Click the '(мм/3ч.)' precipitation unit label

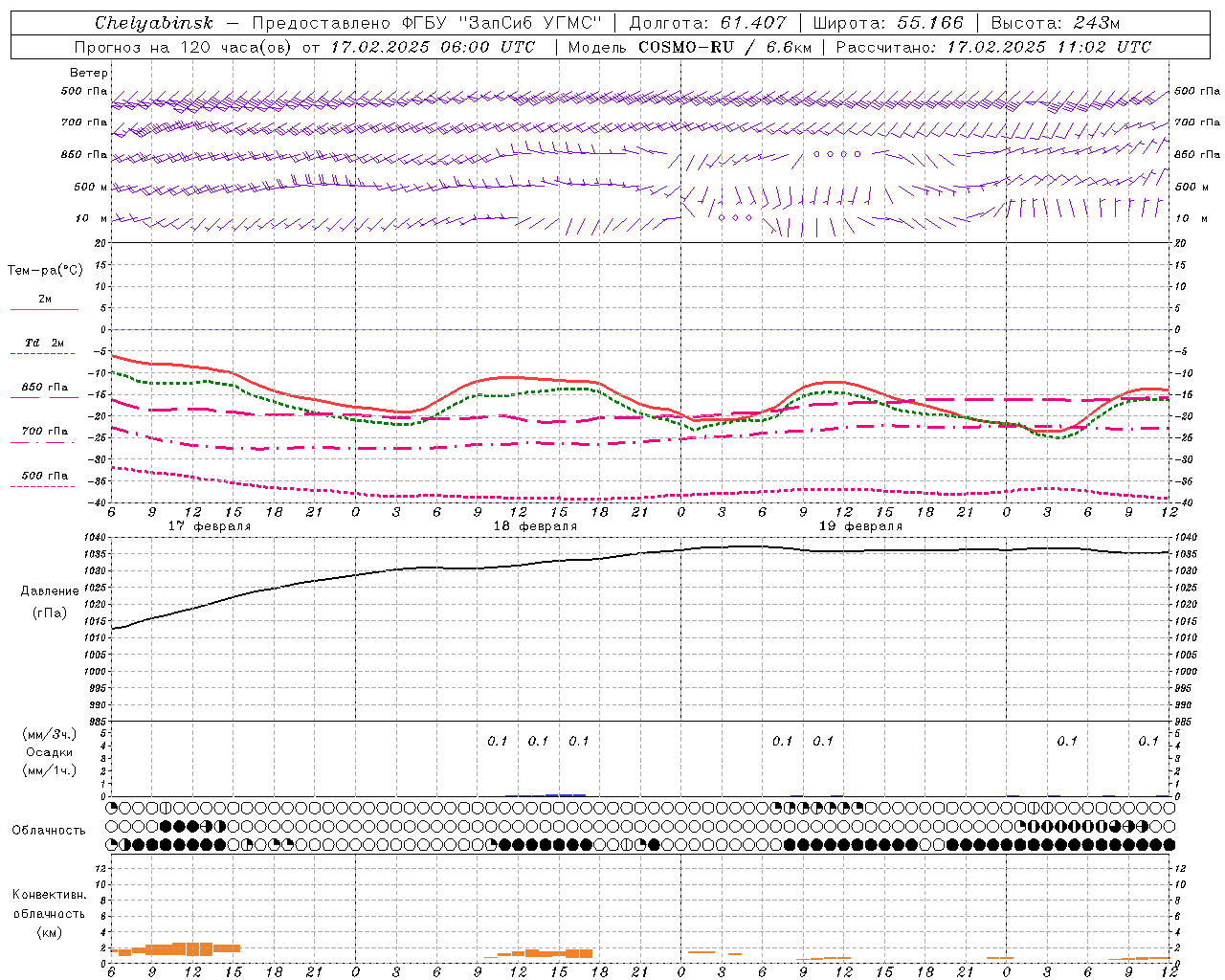click(50, 734)
